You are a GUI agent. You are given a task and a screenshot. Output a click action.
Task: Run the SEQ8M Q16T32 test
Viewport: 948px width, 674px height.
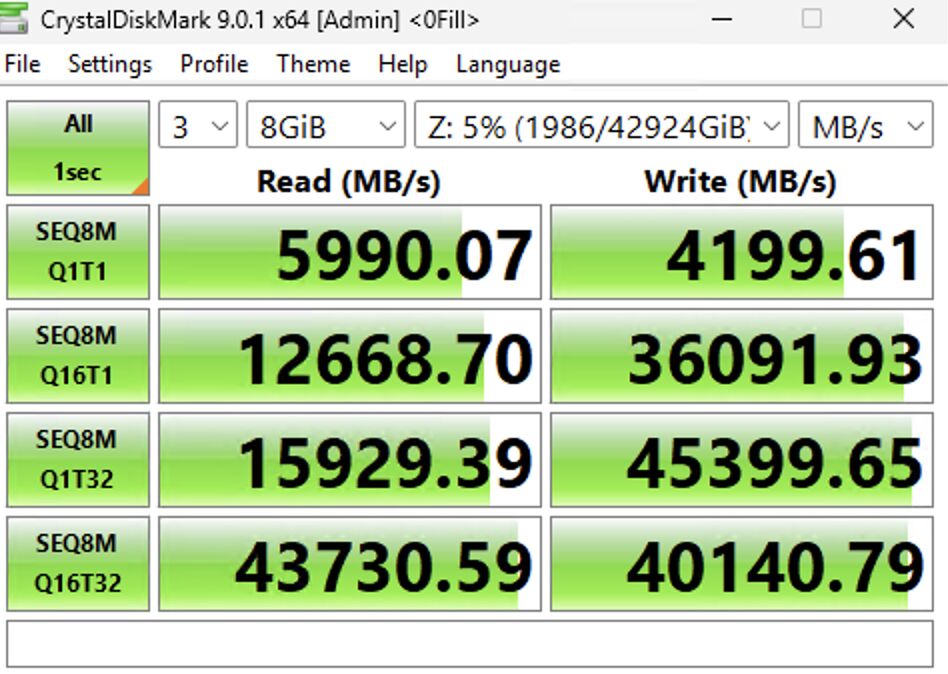[77, 564]
